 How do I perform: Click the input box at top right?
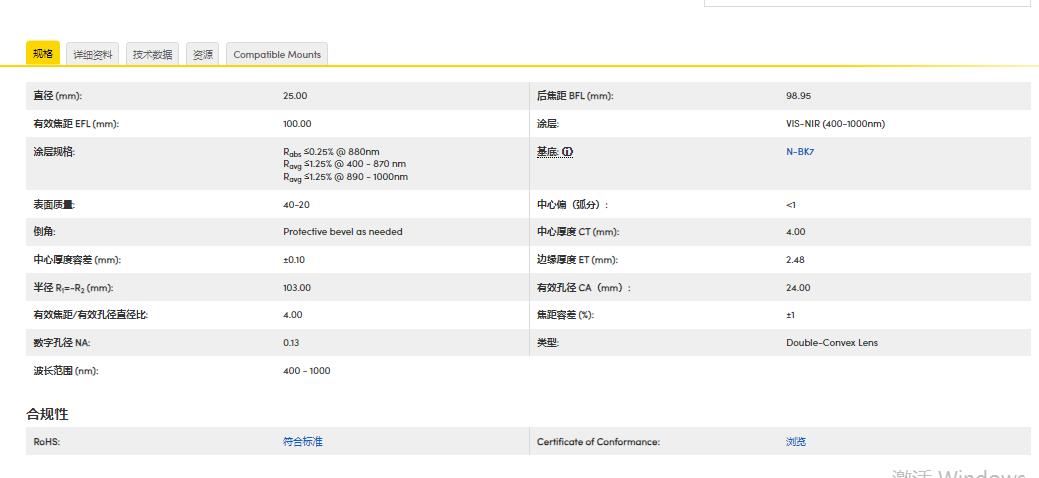[866, 3]
